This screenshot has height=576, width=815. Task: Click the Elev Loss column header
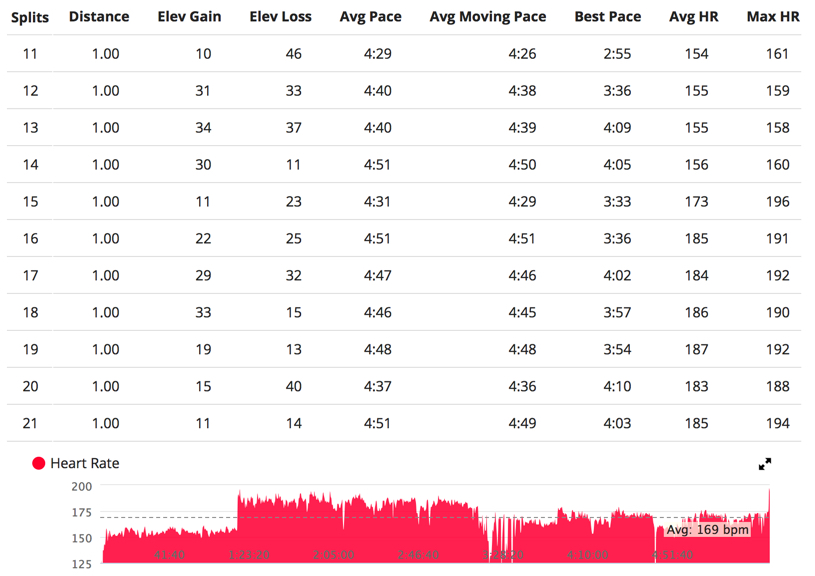[x=280, y=17]
